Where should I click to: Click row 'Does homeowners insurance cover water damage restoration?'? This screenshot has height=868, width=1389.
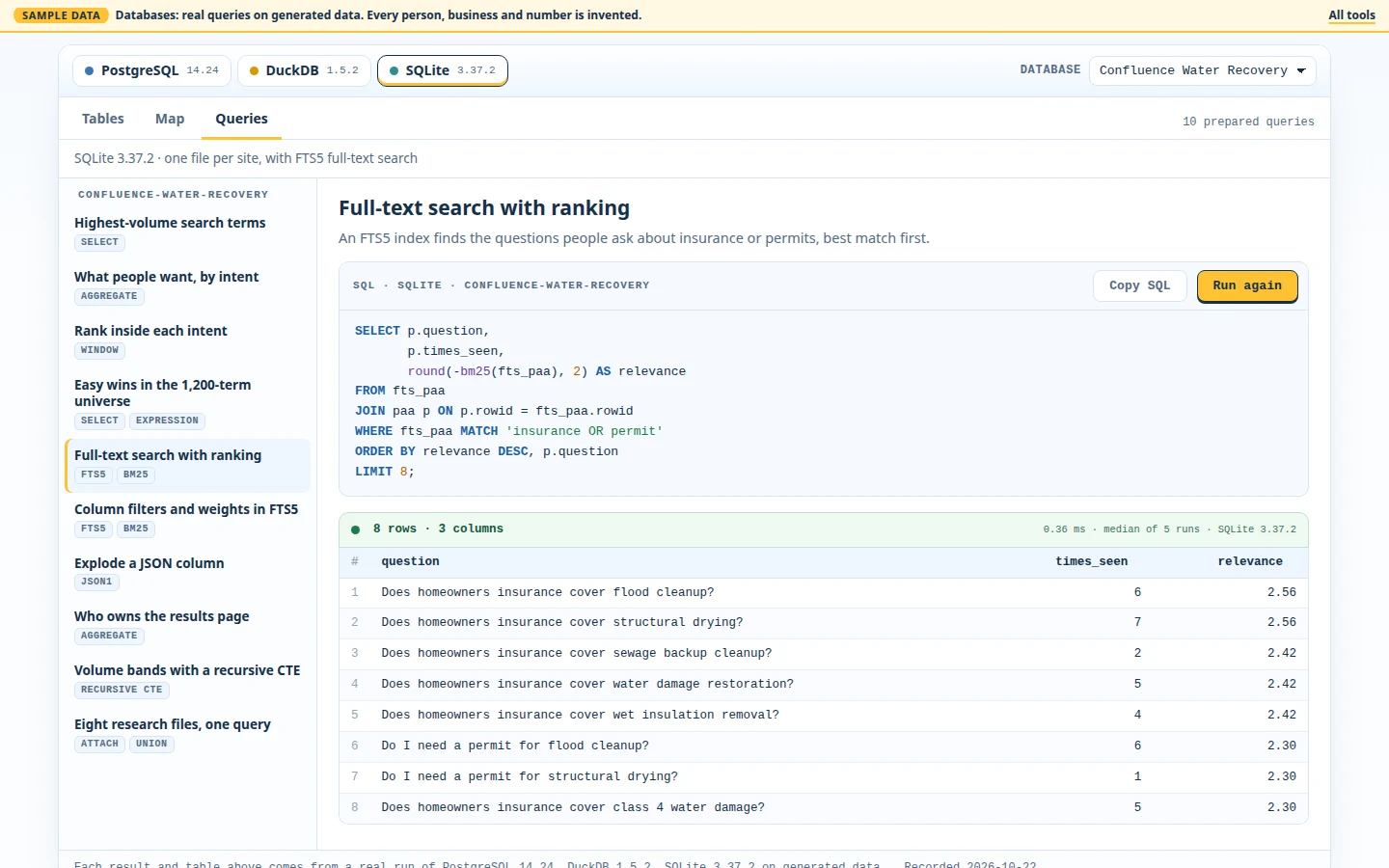click(824, 684)
